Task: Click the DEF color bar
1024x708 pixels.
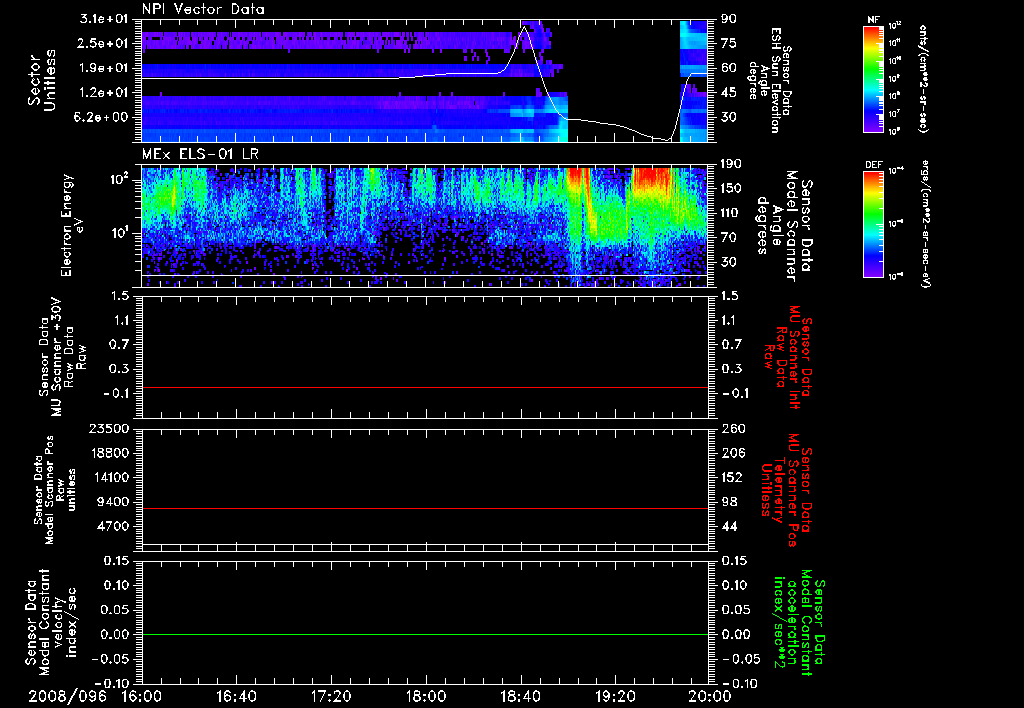Action: [x=874, y=224]
